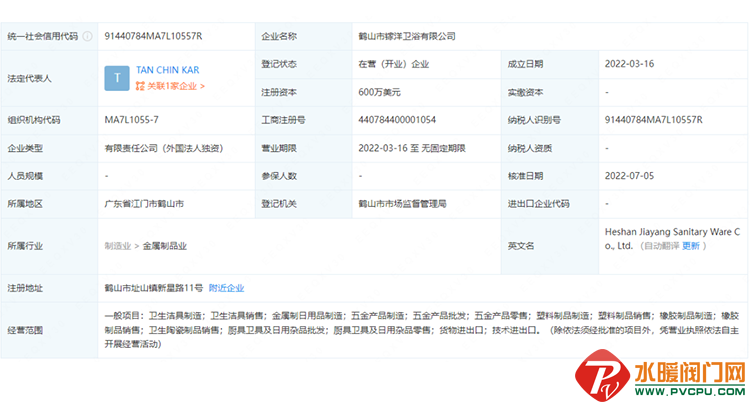Screen dimensions: 750x406
Task: Click the 组织机构代码 label cell
Action: click(x=49, y=120)
